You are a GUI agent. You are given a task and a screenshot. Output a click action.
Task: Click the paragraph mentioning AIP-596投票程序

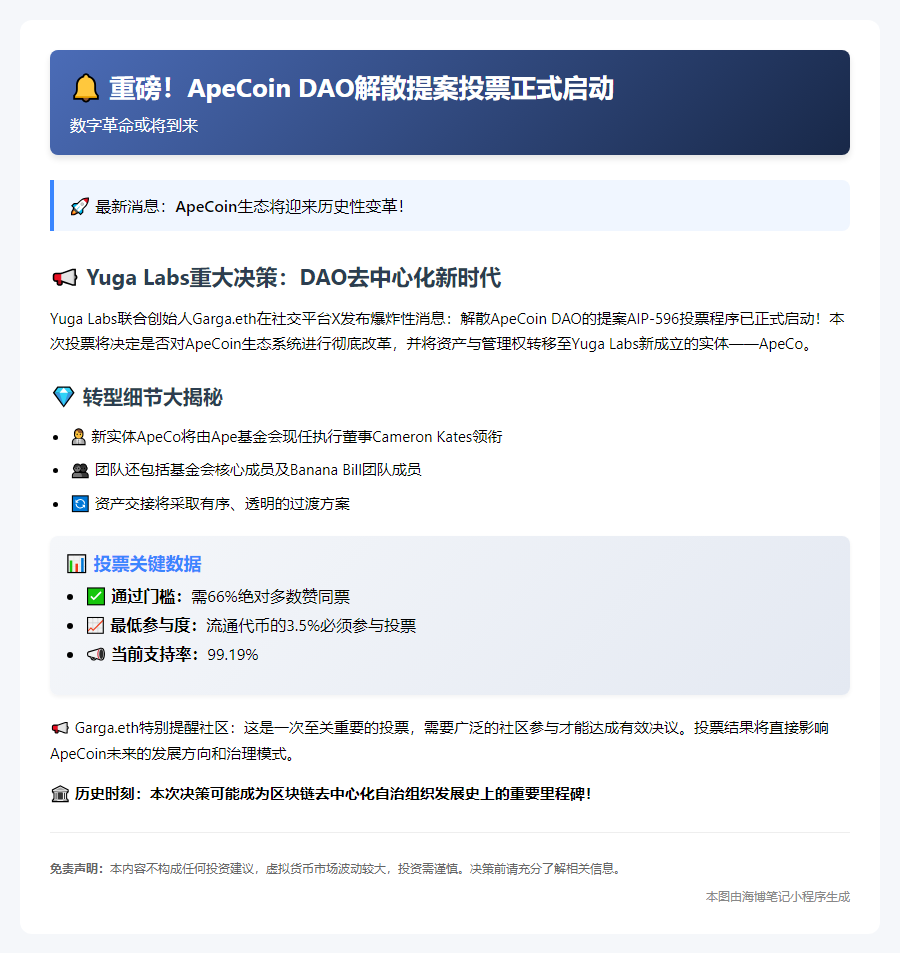click(447, 331)
